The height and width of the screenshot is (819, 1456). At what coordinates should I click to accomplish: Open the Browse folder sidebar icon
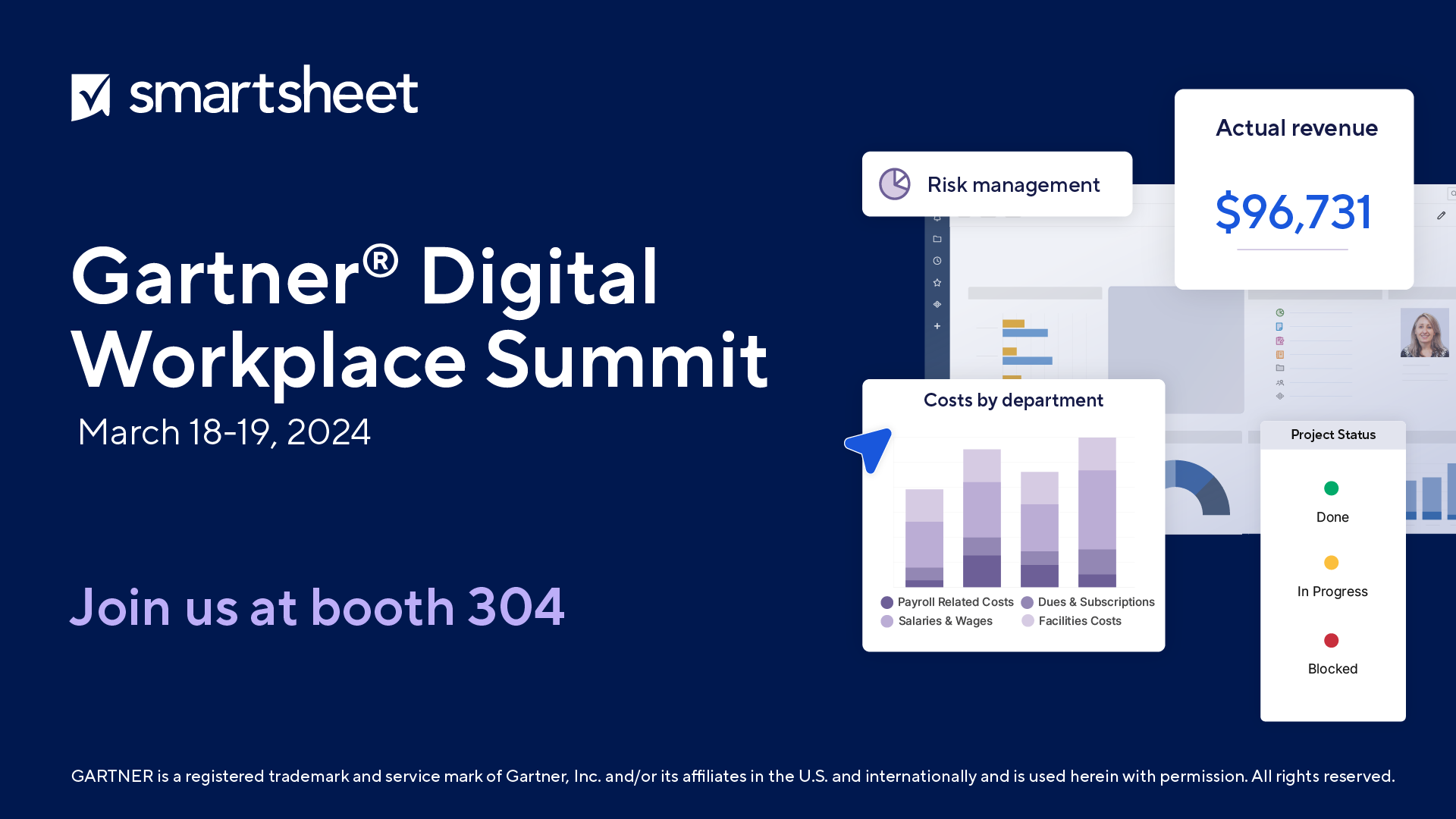937,239
